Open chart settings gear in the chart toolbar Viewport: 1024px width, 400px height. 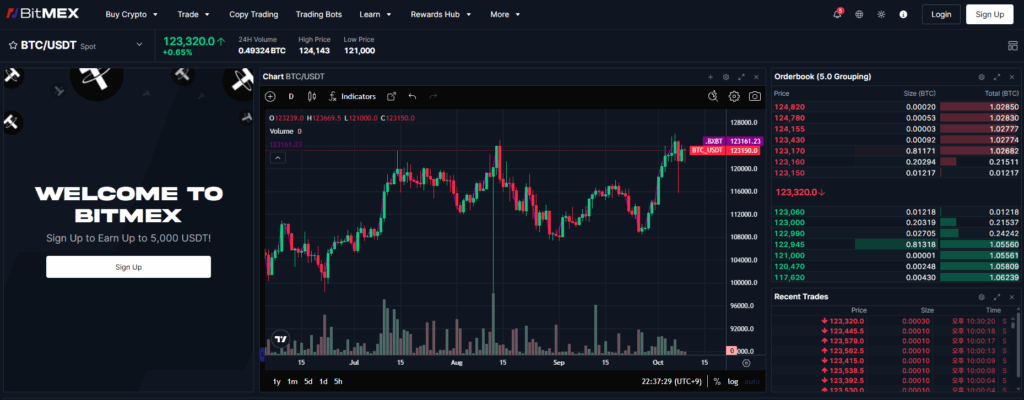(x=734, y=96)
